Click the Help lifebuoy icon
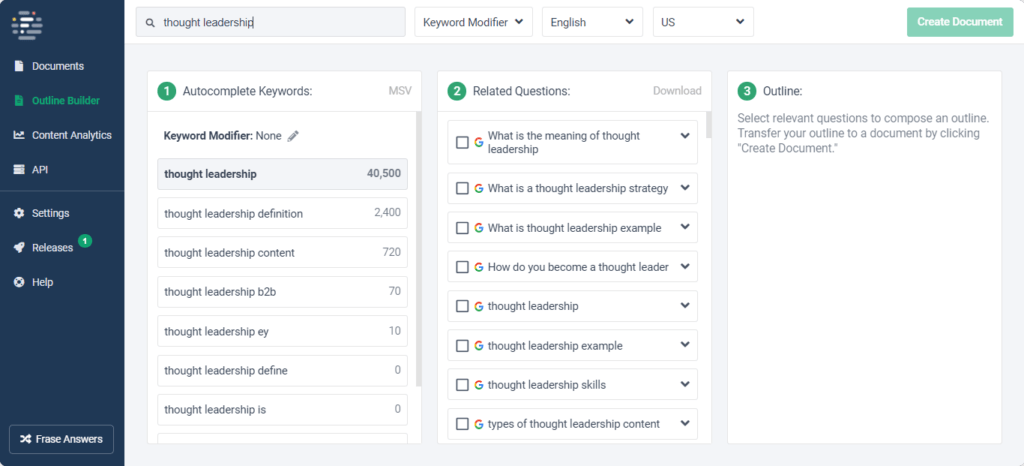Viewport: 1024px width, 466px height. pos(18,282)
